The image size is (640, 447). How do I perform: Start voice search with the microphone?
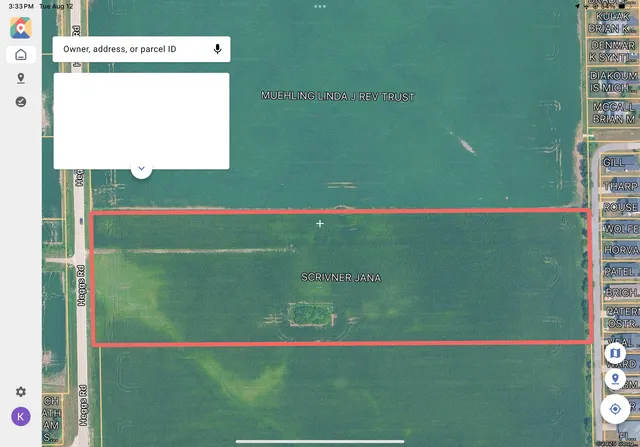pos(217,49)
